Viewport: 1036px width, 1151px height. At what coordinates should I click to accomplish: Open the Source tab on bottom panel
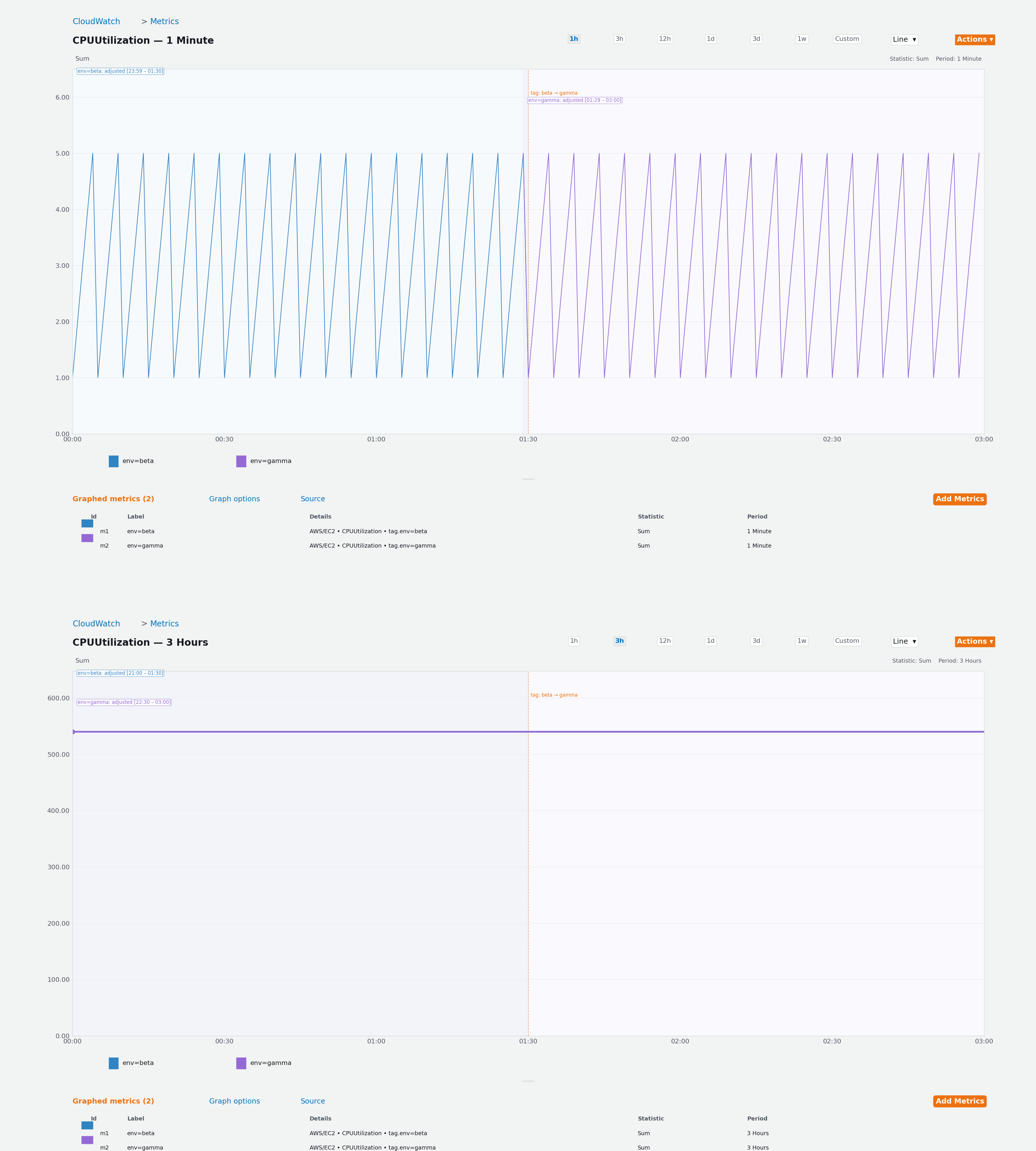(x=313, y=1101)
